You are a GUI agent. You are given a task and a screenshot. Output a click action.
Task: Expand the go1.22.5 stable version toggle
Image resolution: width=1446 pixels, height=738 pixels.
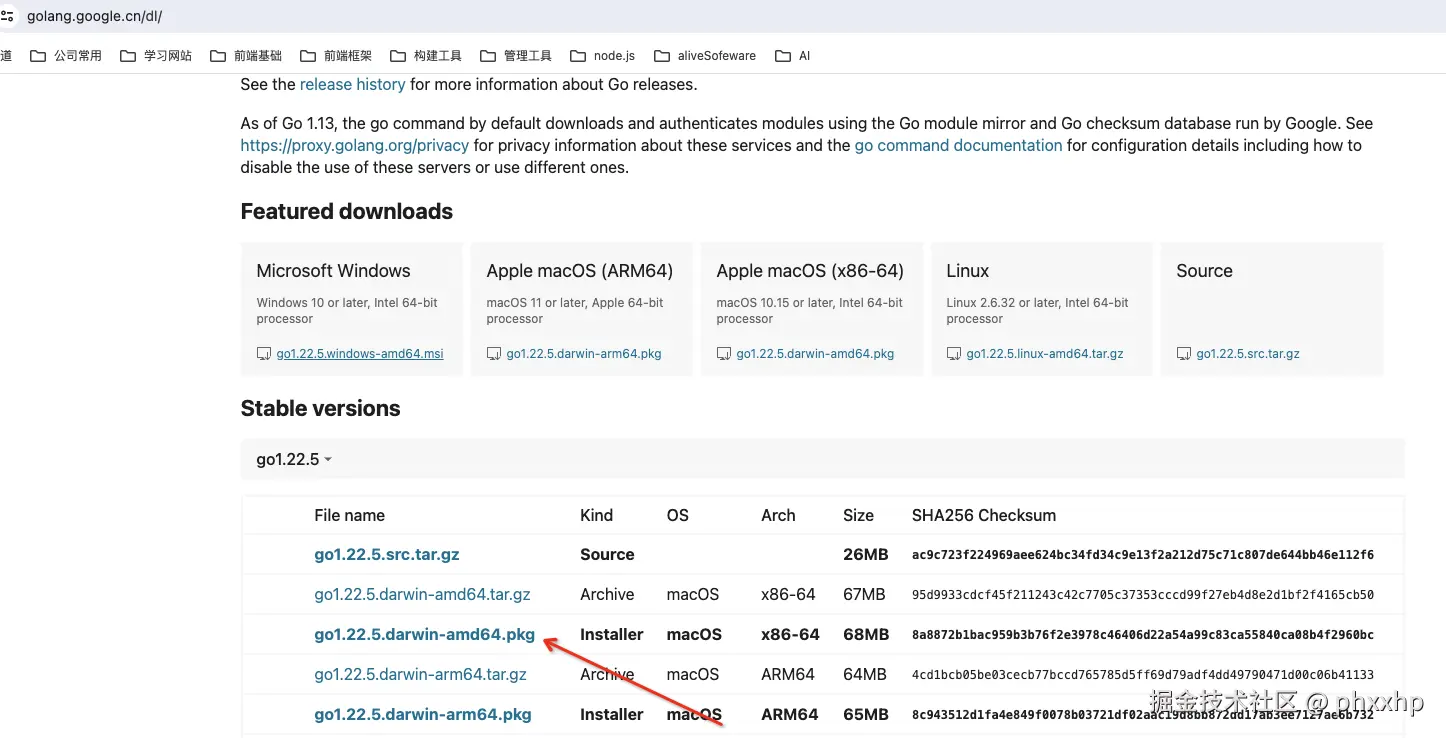[x=294, y=460]
